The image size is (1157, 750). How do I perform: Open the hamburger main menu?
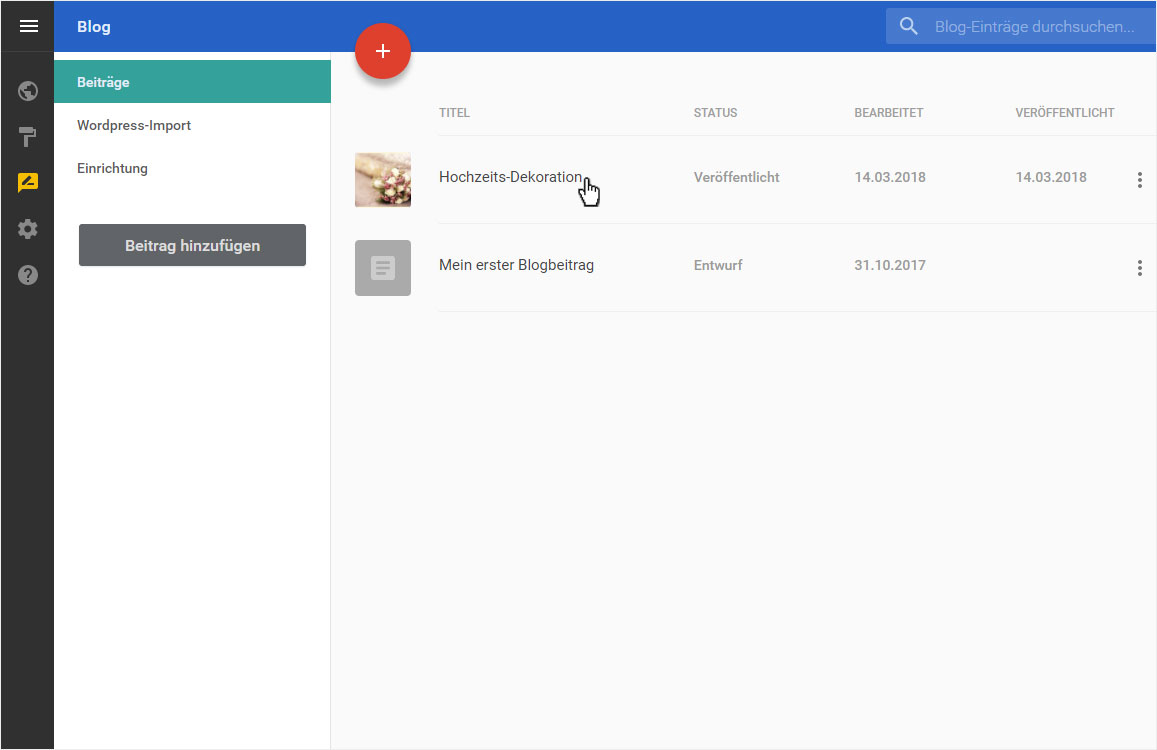pos(29,27)
